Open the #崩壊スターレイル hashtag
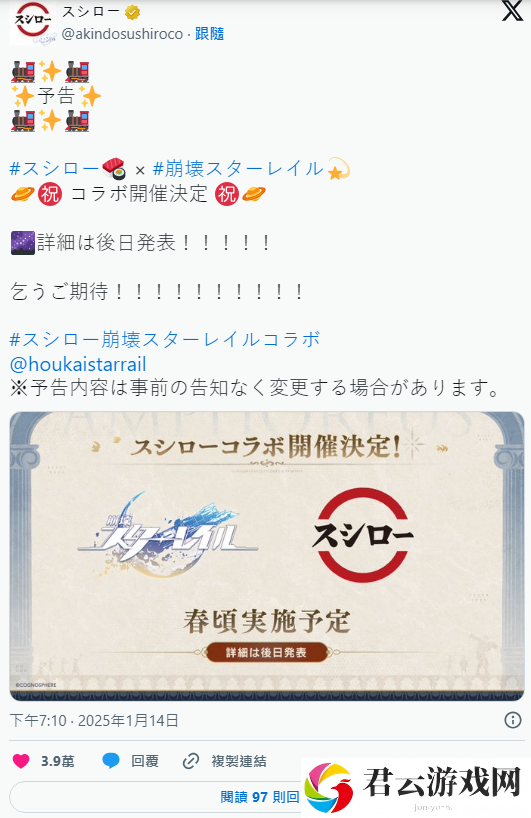Viewport: 531px width, 818px height. coord(238,169)
